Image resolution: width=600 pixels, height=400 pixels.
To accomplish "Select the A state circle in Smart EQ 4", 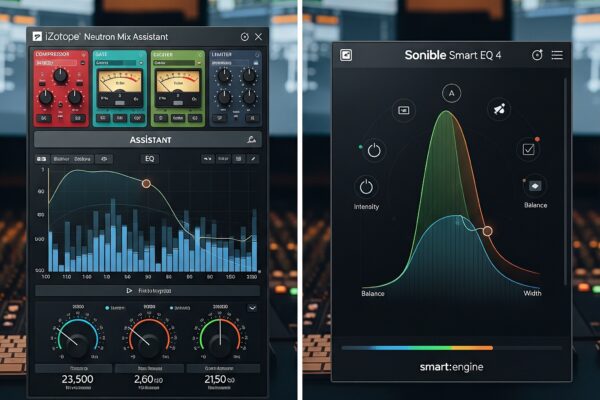I will point(452,93).
